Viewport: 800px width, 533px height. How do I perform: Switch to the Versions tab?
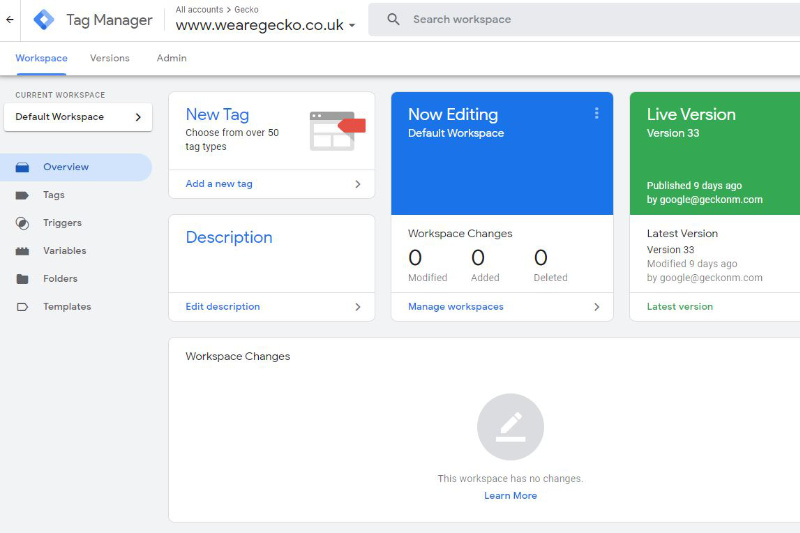110,58
